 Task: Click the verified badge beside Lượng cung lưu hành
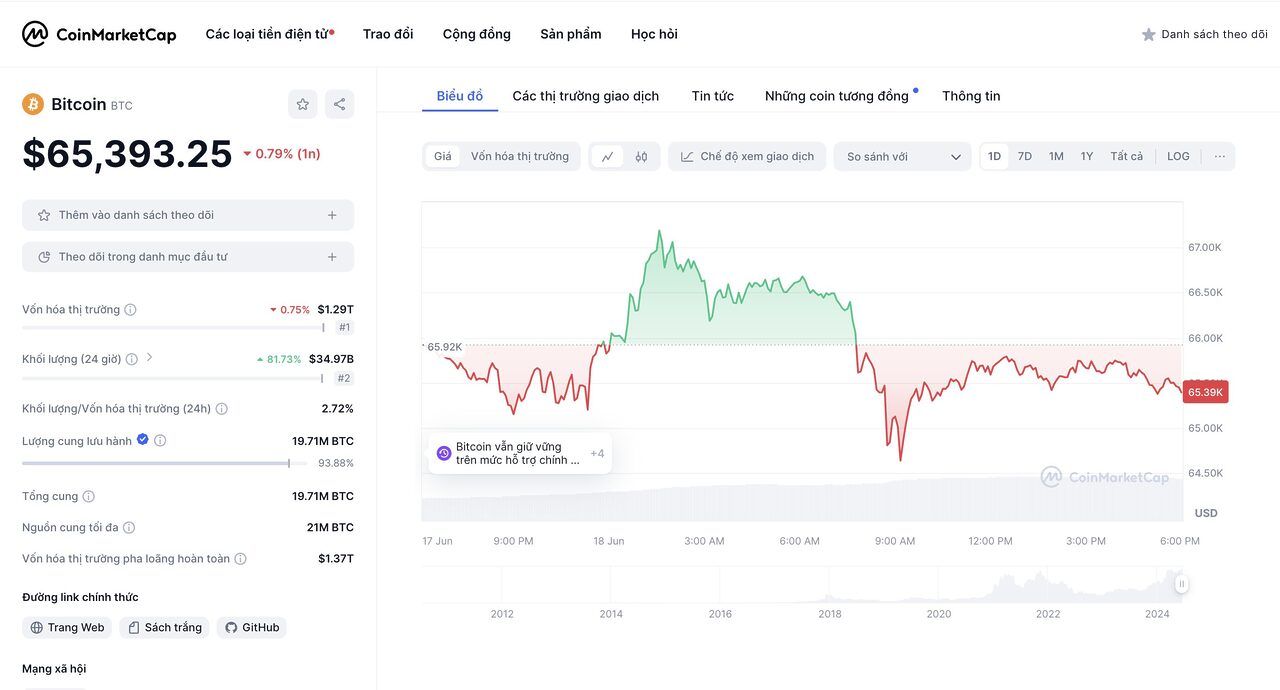tap(142, 440)
